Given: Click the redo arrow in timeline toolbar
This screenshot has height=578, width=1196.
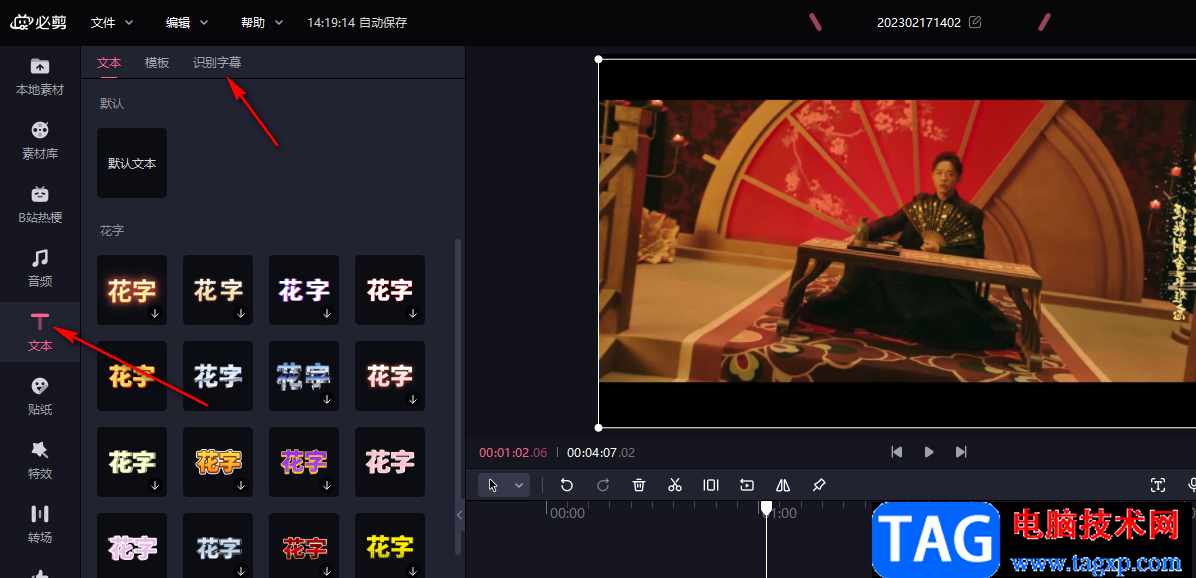Looking at the screenshot, I should tap(603, 485).
